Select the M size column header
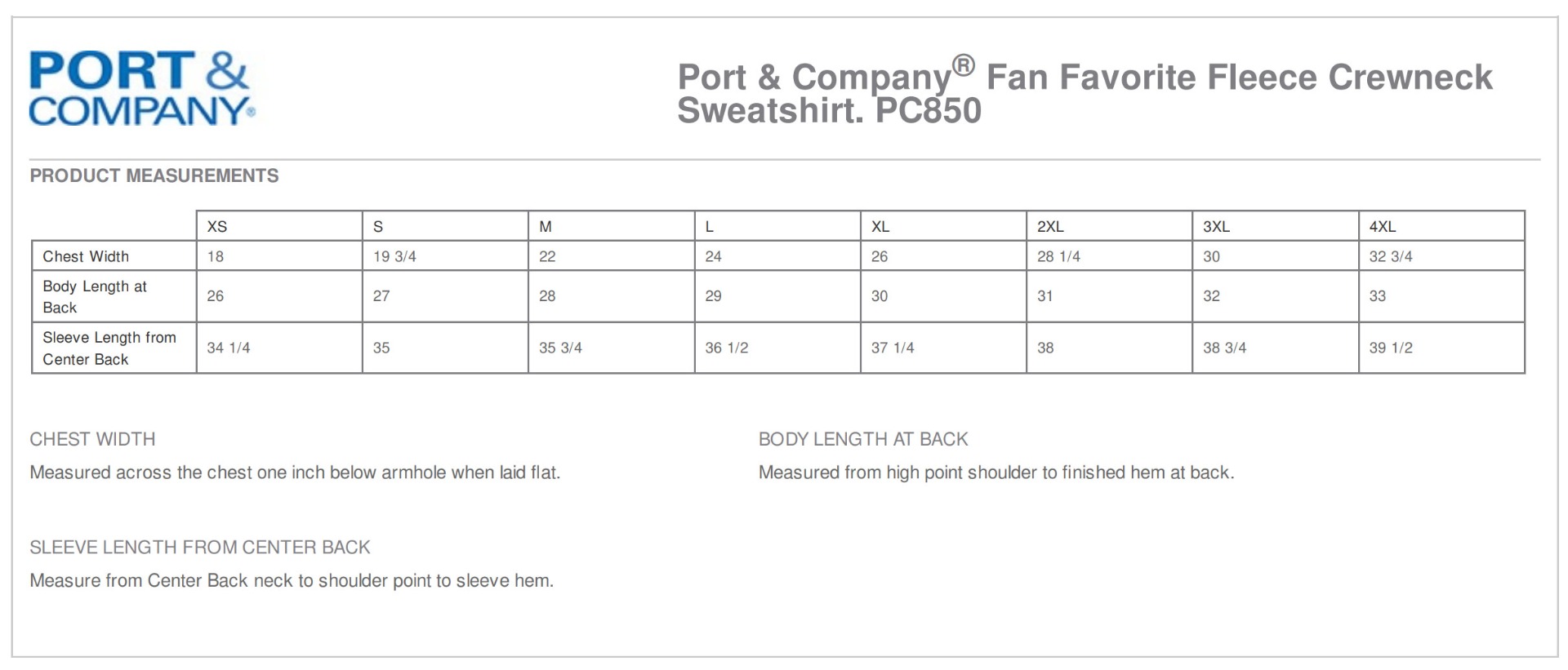Image resolution: width=1568 pixels, height=670 pixels. [546, 226]
